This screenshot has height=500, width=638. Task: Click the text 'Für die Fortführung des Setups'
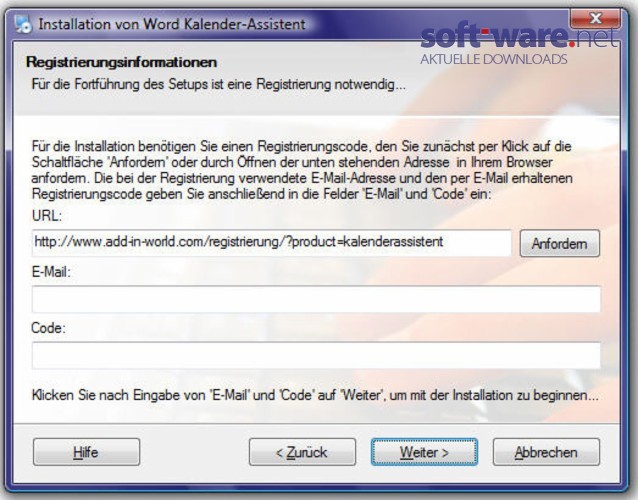click(120, 85)
